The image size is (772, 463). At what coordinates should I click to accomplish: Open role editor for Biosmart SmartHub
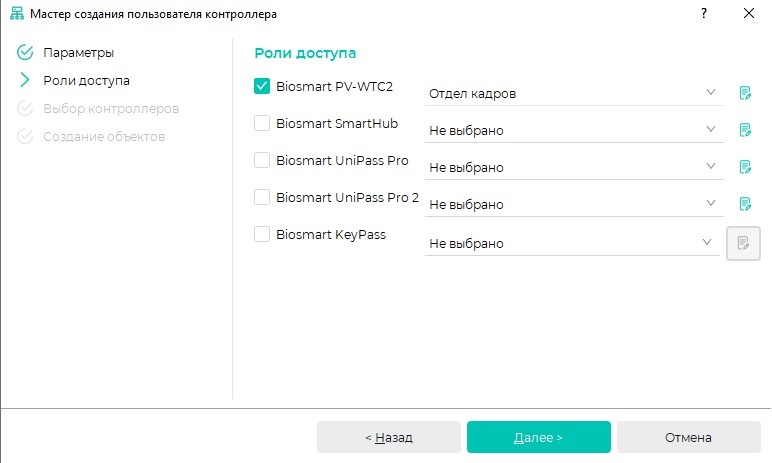745,130
